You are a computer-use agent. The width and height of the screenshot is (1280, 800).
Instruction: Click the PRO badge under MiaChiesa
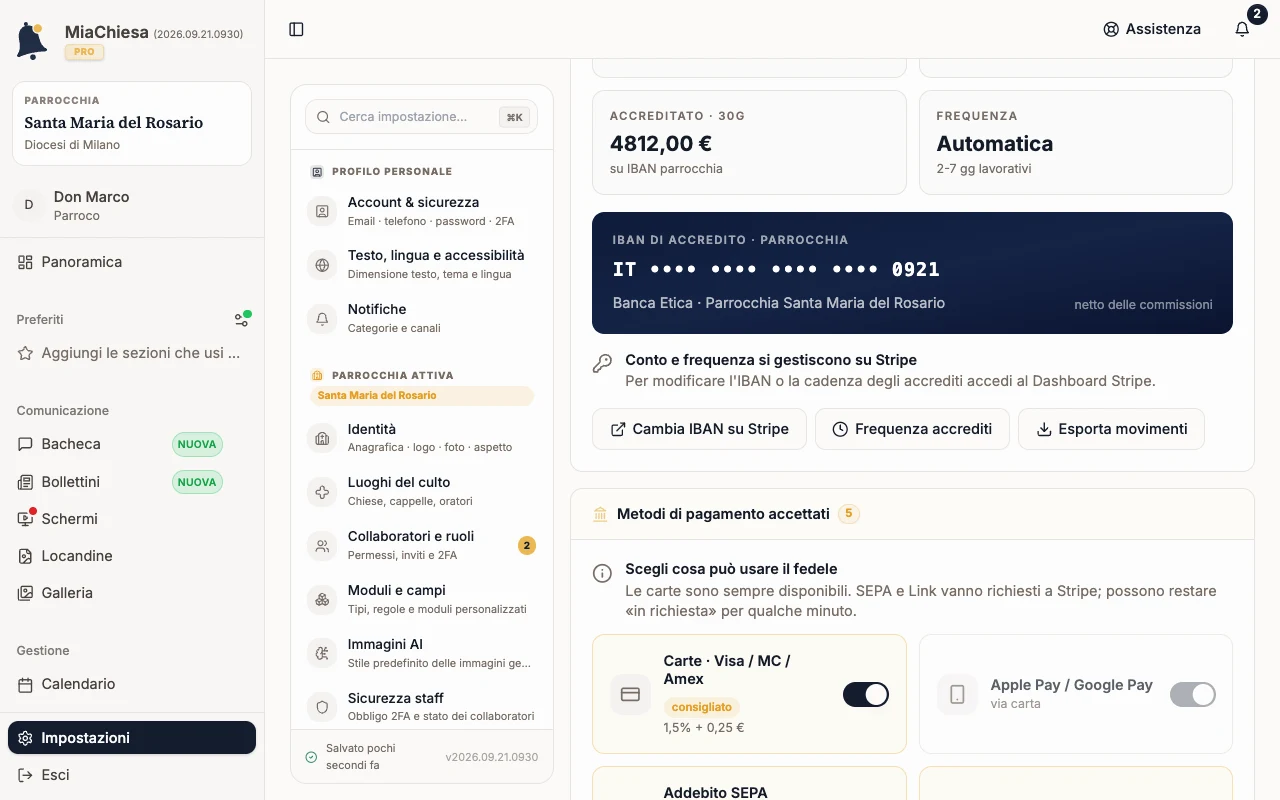pos(85,52)
